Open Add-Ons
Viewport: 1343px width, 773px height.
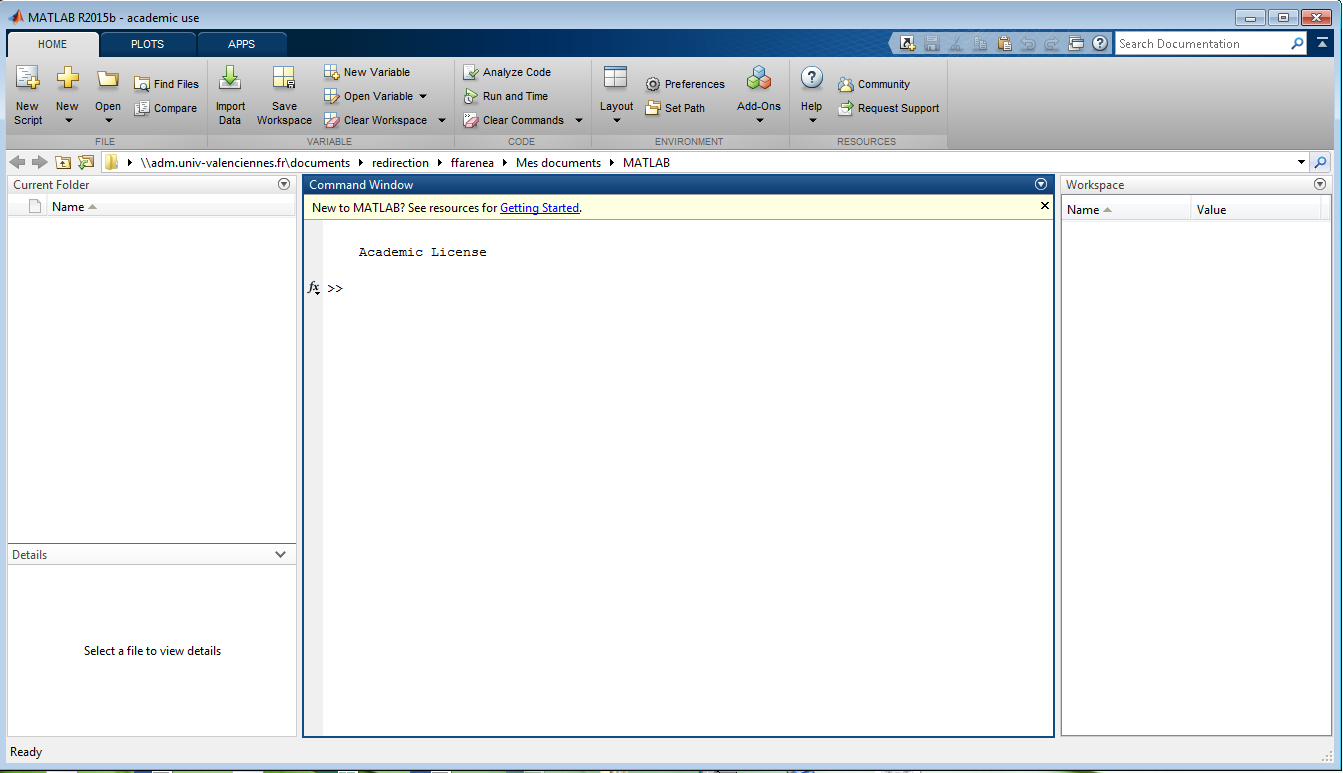[759, 95]
